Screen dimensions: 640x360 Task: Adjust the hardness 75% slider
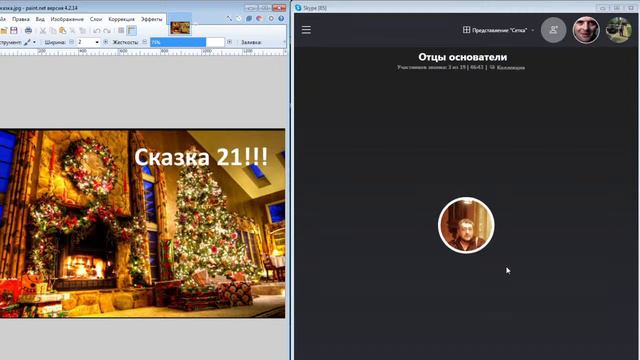(x=187, y=42)
